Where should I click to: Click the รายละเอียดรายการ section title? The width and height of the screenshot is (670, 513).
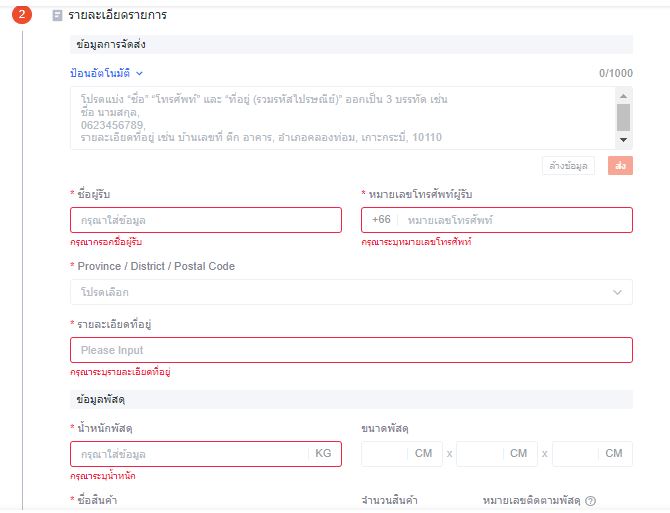[x=118, y=15]
